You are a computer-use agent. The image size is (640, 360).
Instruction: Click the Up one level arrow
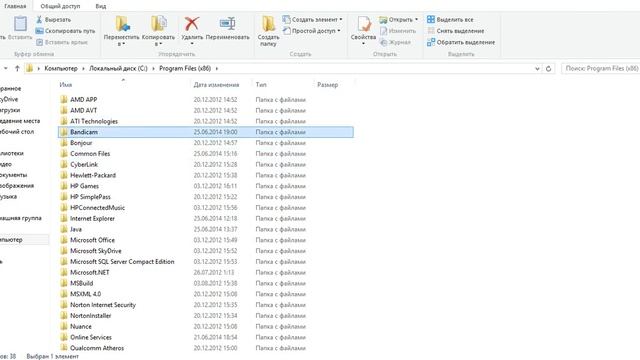(x=17, y=69)
